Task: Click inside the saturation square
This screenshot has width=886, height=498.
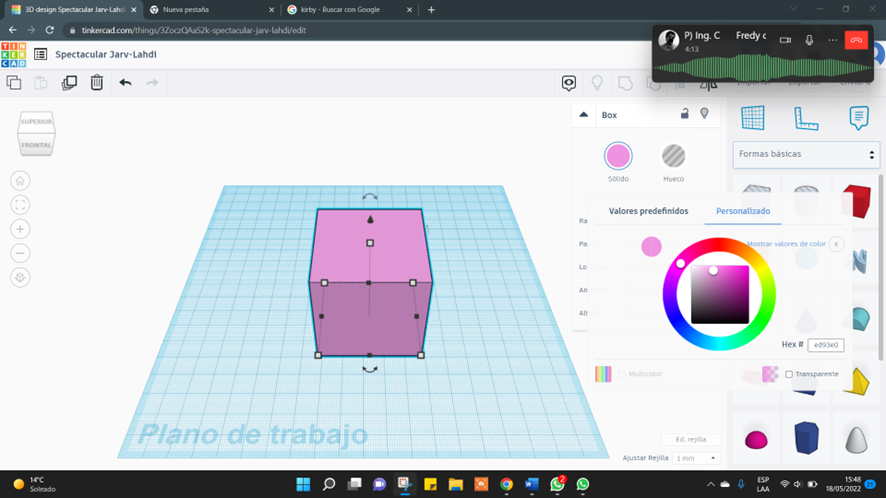Action: tap(720, 295)
